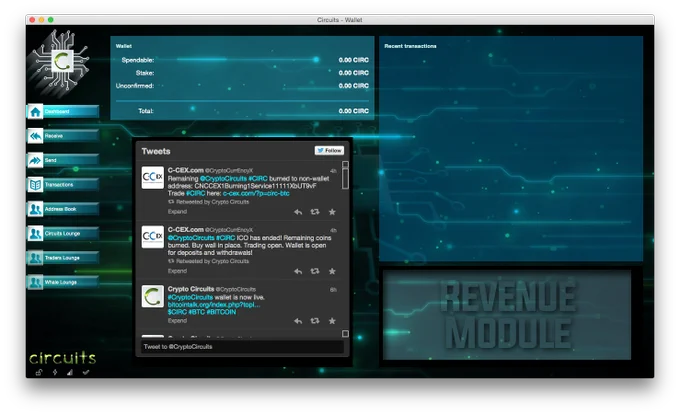Retweet the wallet is now live tweet
Screen dimensions: 680x415
point(315,321)
